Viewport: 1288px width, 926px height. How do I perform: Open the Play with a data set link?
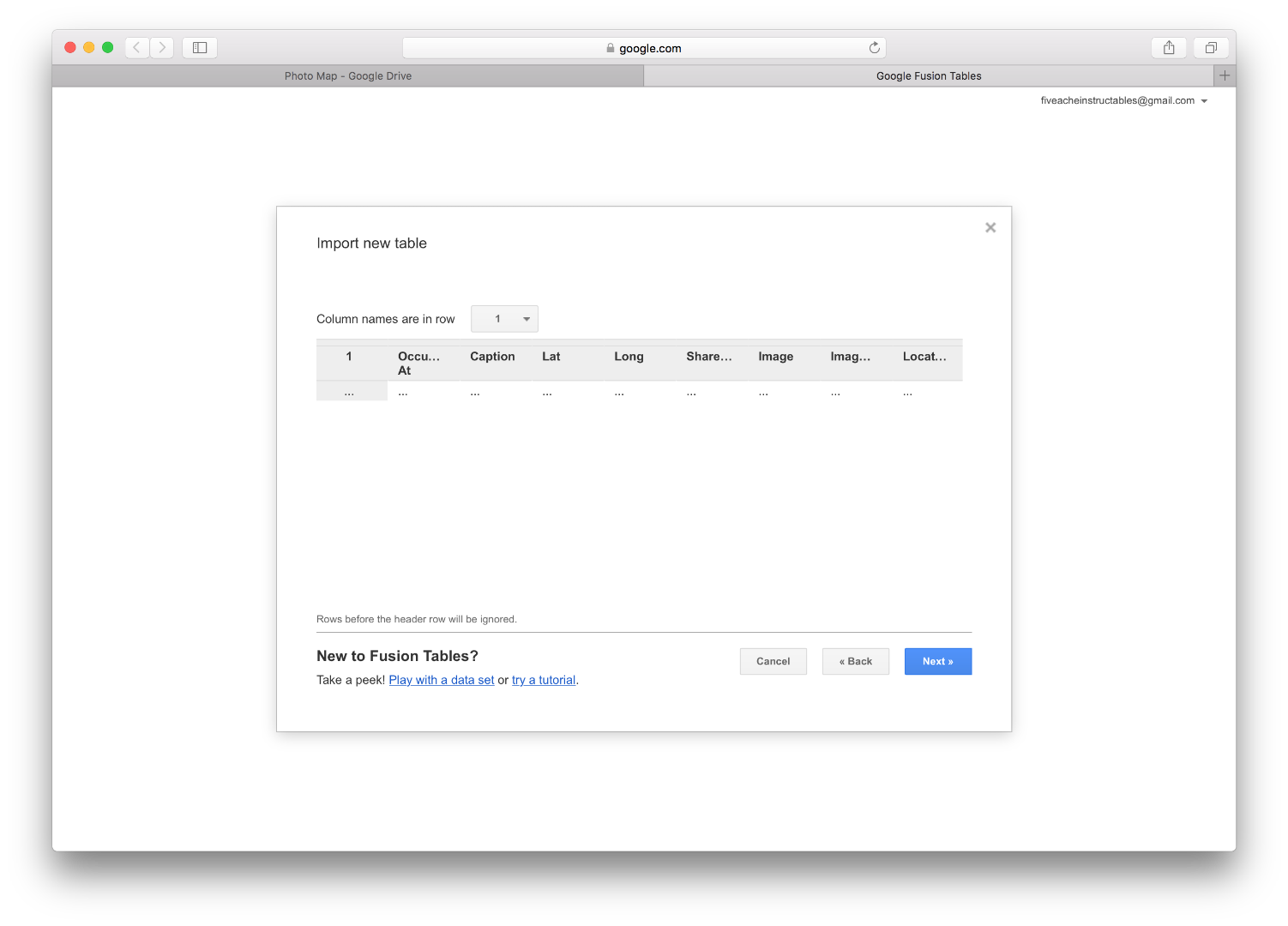441,680
